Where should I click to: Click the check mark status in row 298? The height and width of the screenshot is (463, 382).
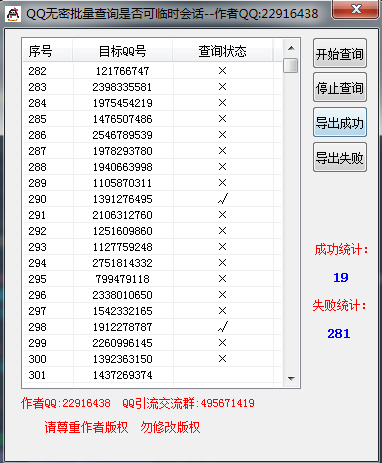223,327
